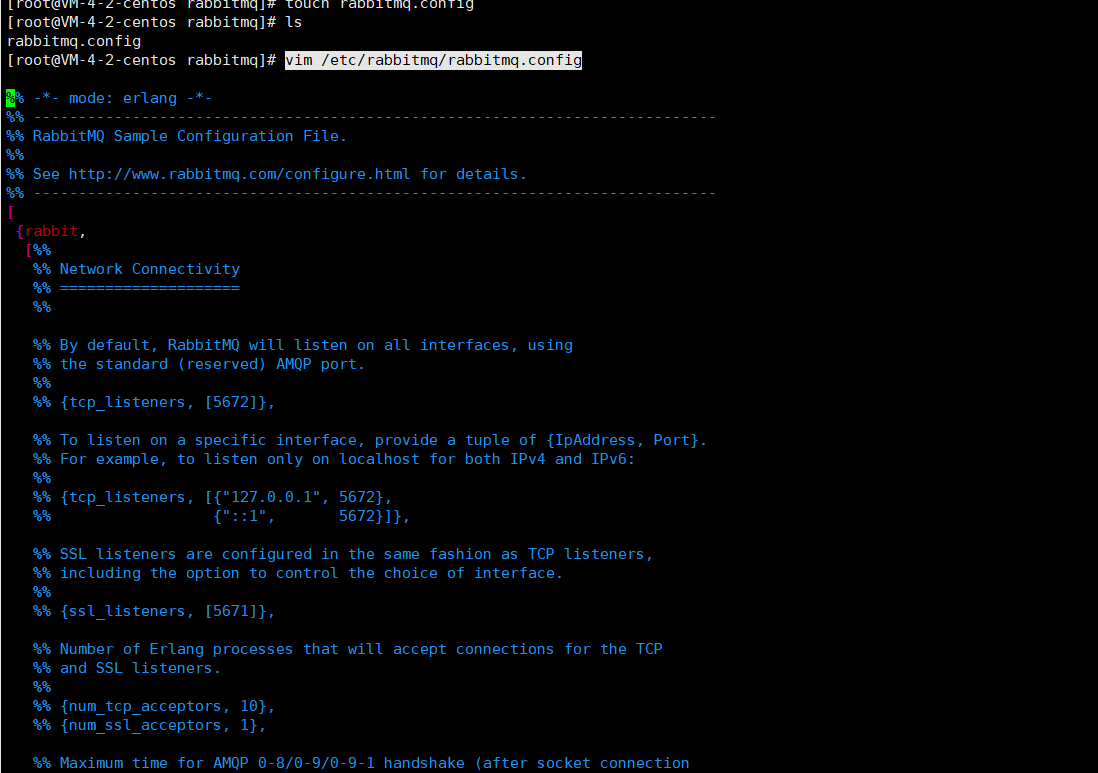Click 'Number of Erlang processes that will accept' line
The height and width of the screenshot is (773, 1098).
(x=347, y=649)
